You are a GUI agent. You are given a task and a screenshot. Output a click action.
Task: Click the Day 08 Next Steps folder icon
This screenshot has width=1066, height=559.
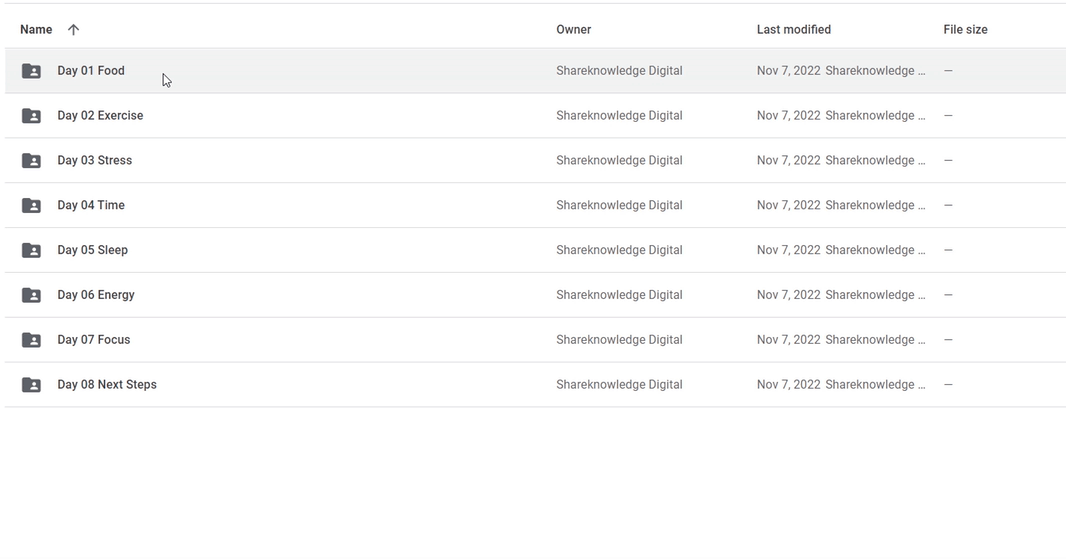pyautogui.click(x=31, y=385)
